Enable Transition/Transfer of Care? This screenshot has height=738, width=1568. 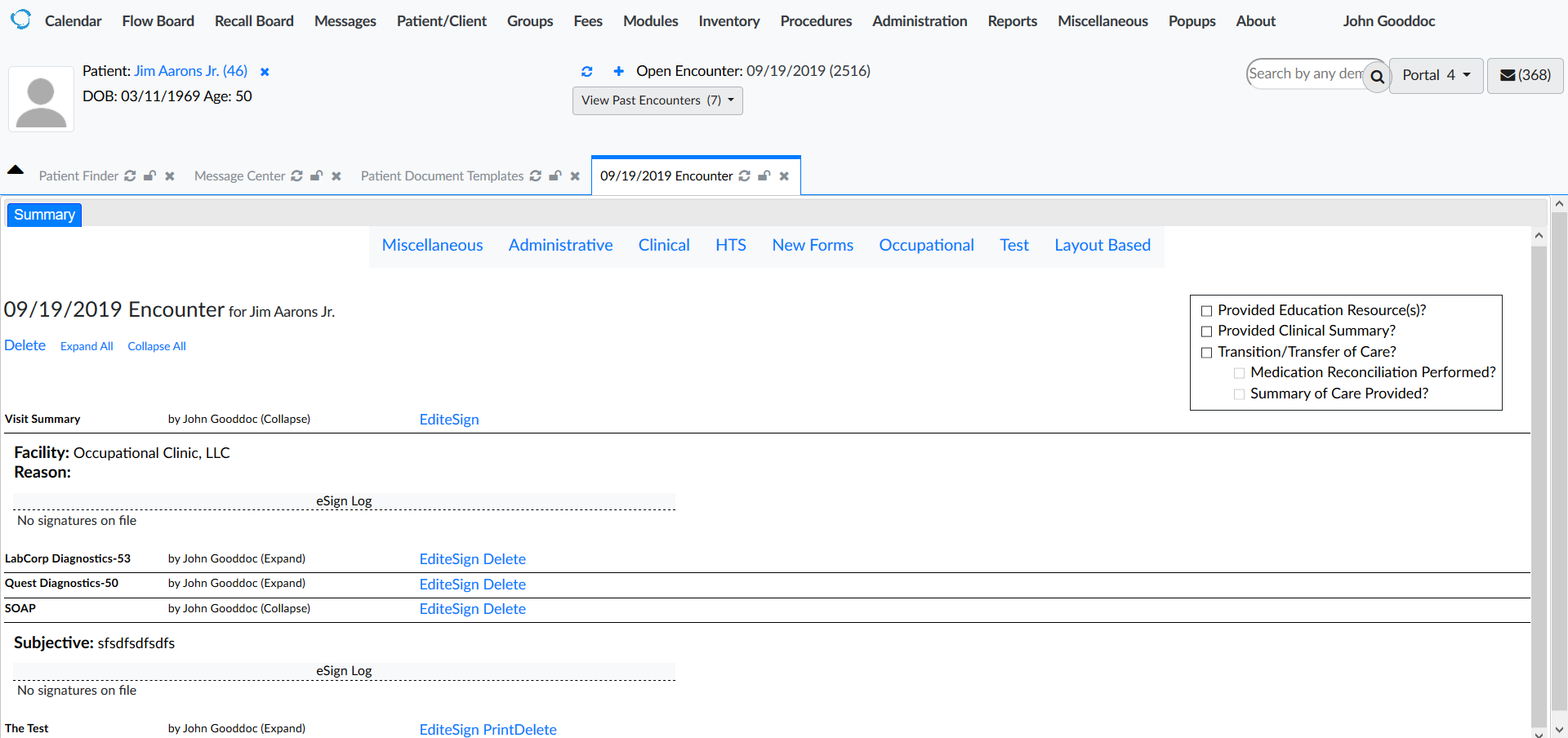[1206, 352]
